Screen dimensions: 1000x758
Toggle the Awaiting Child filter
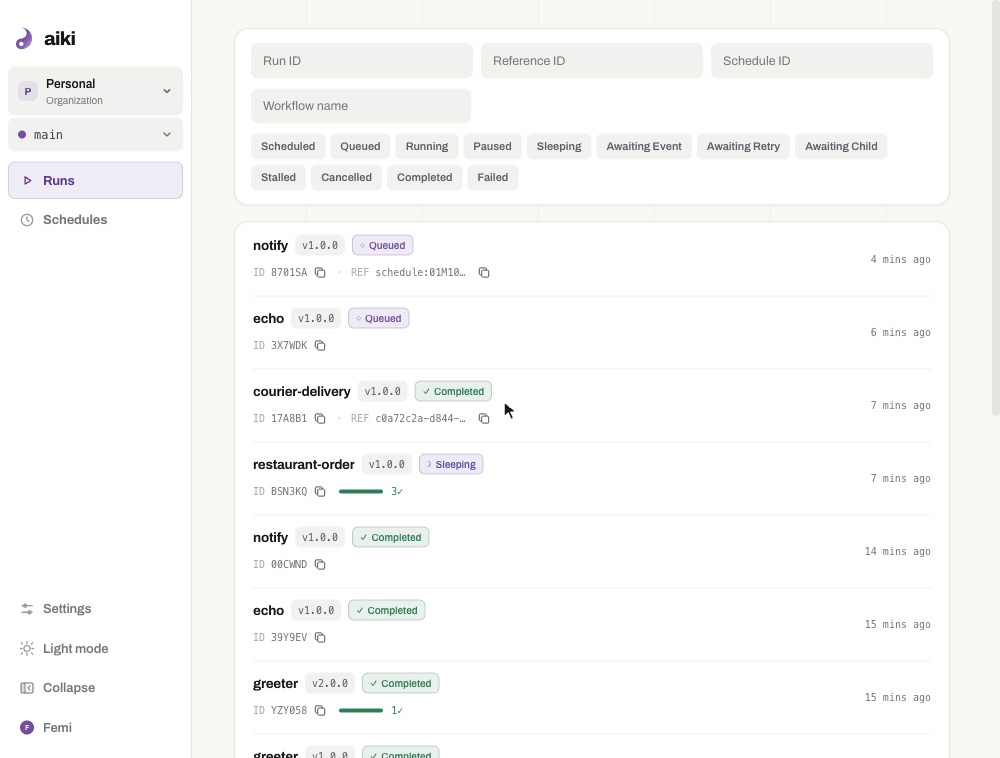point(841,147)
